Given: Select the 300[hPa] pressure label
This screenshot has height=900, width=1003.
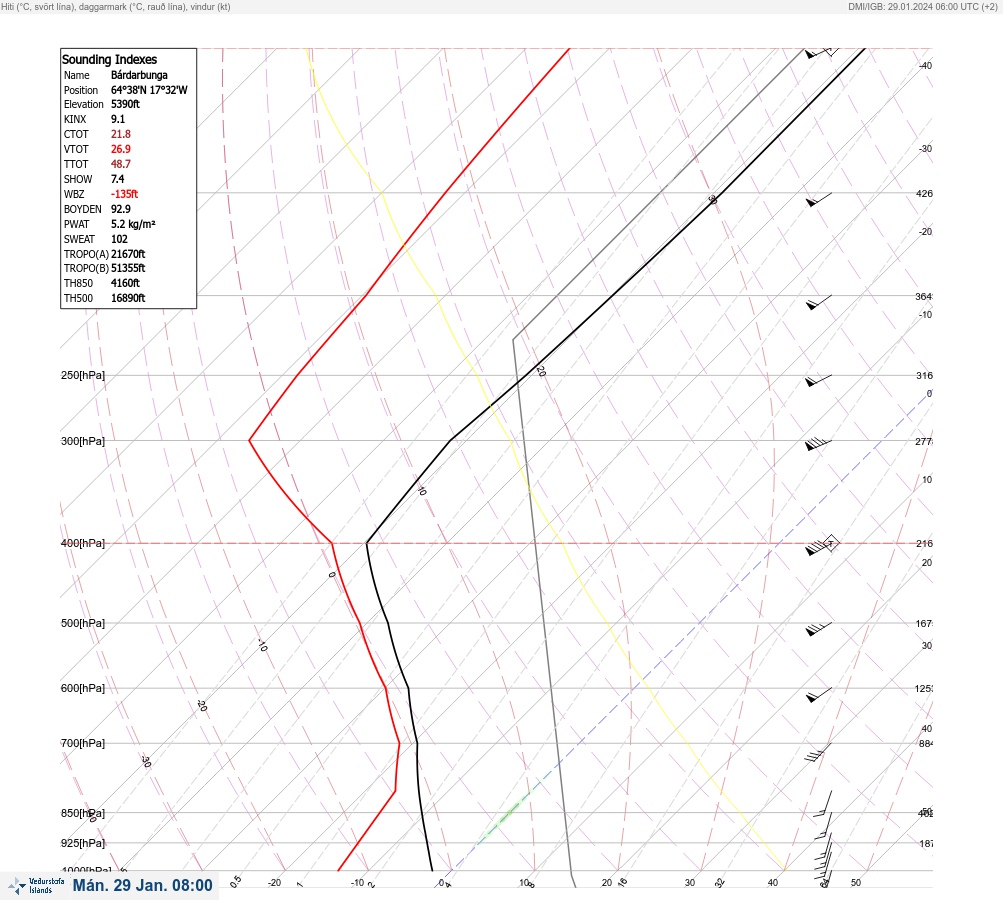Looking at the screenshot, I should click(83, 441).
